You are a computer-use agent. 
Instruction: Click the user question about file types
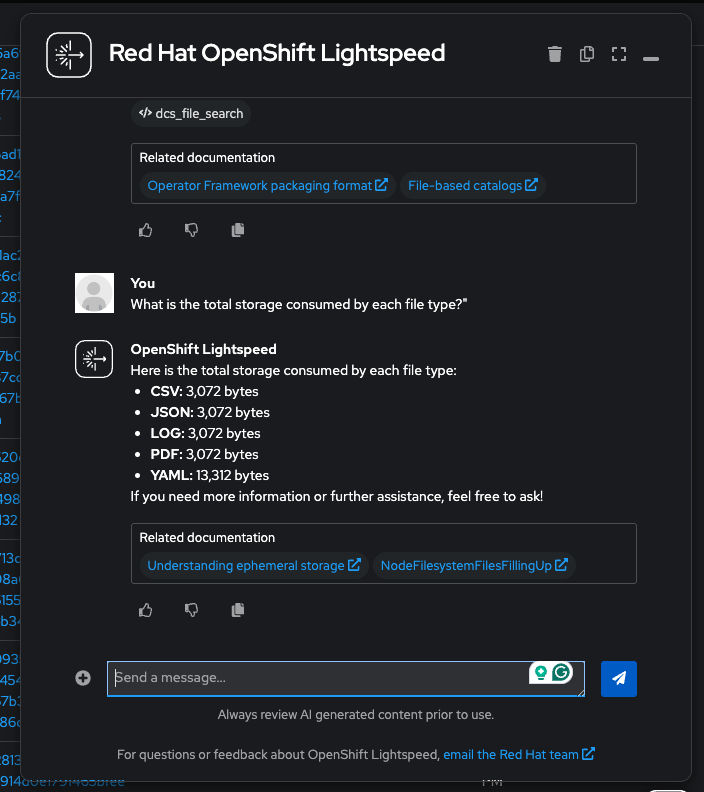click(299, 305)
